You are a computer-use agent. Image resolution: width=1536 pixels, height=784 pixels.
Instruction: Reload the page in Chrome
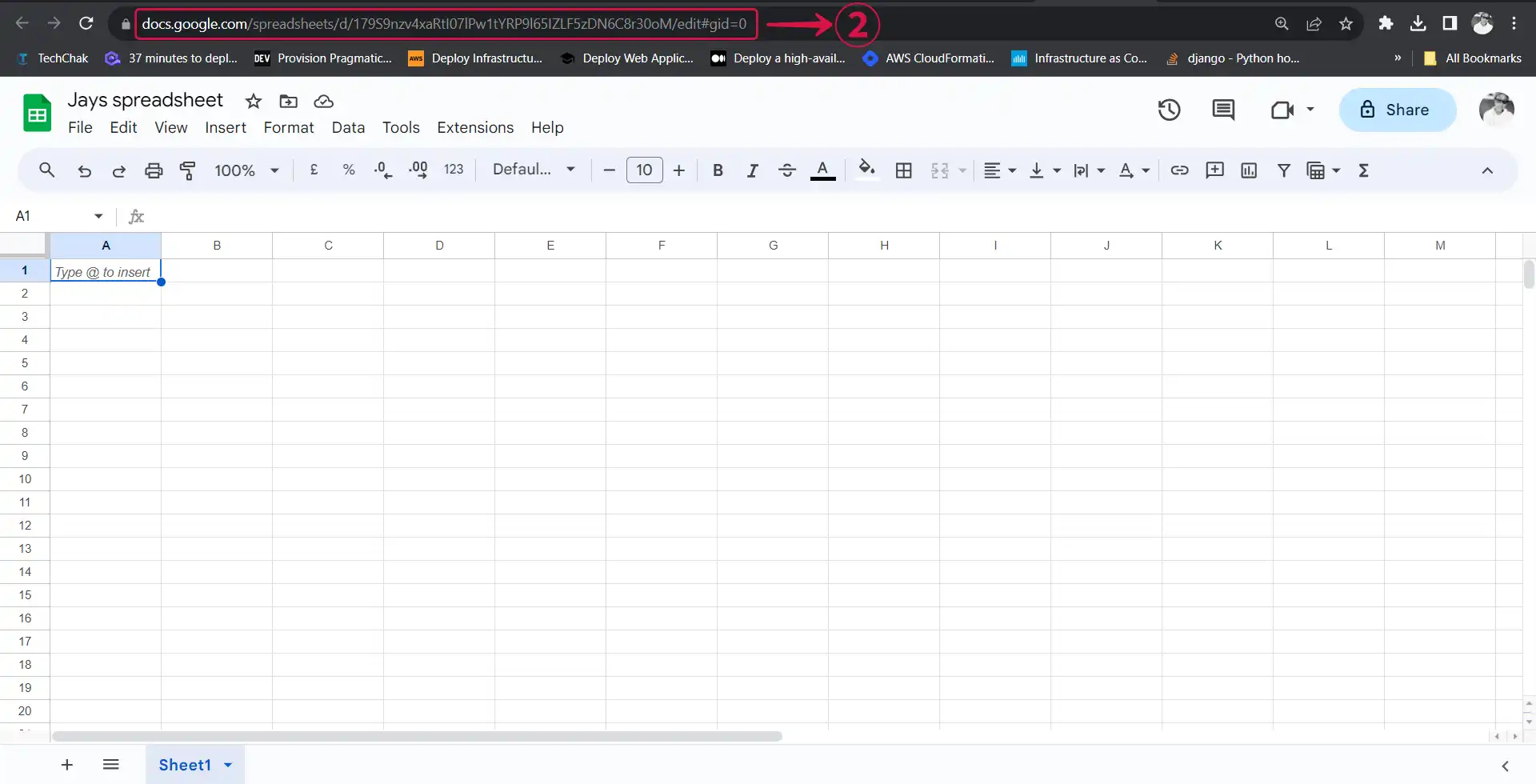86,23
